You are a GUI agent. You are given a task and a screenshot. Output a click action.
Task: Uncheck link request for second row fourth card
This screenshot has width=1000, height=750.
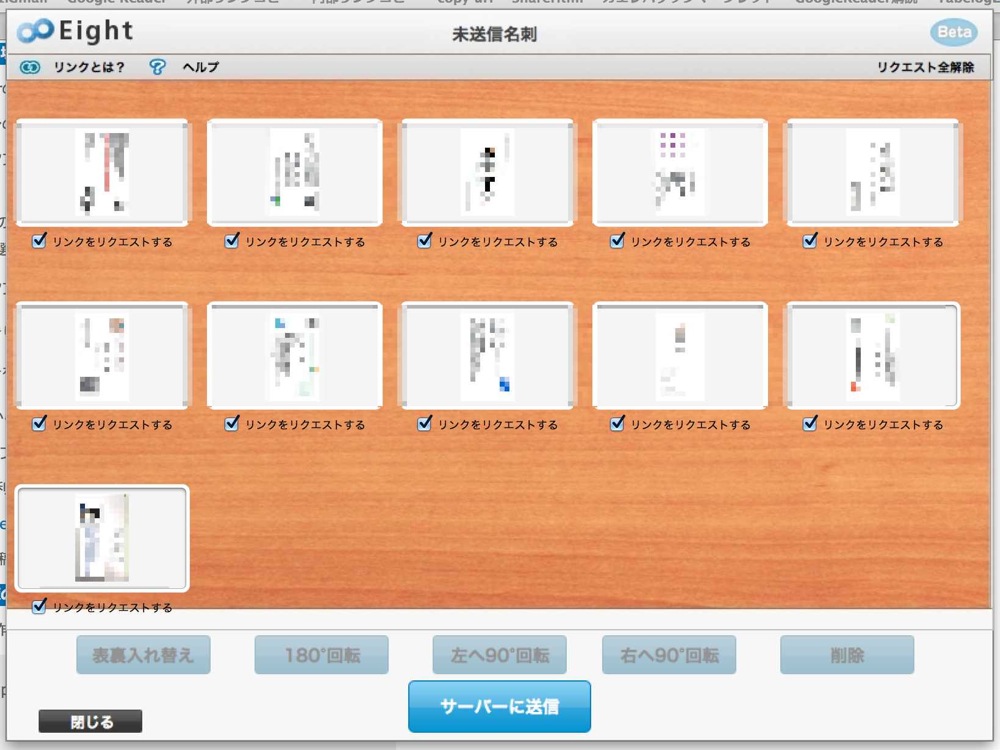[617, 423]
